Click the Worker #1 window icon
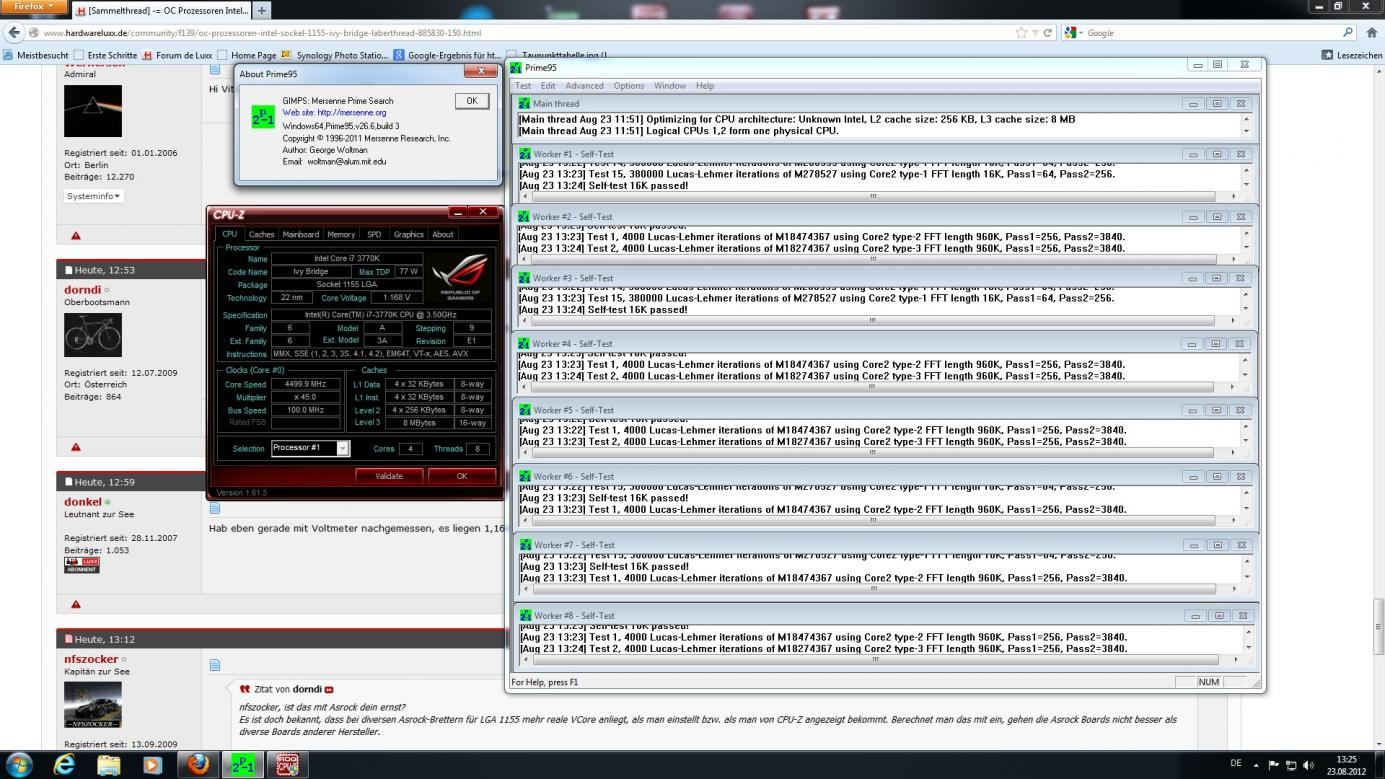 (x=525, y=154)
